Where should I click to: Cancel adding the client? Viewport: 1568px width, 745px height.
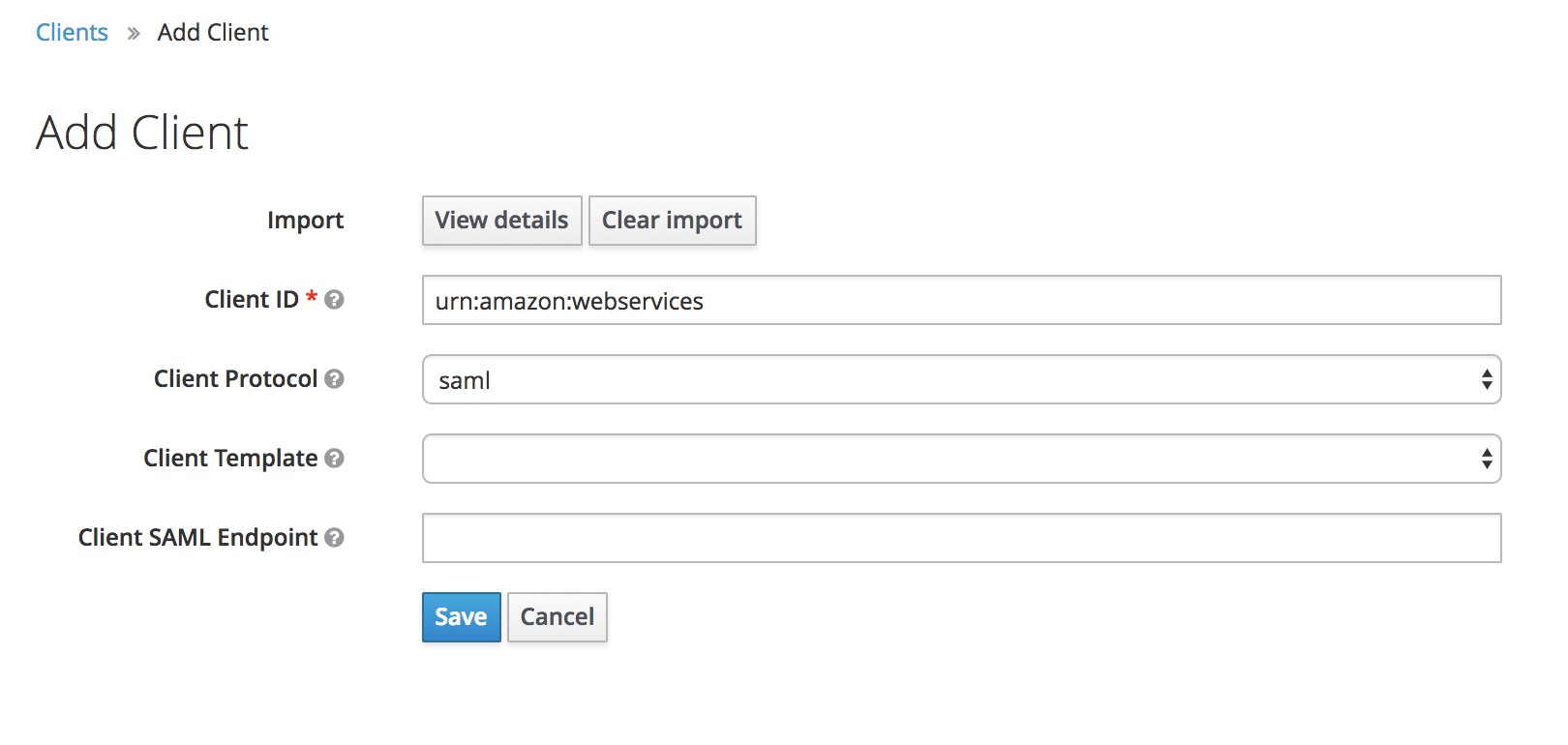coord(557,617)
